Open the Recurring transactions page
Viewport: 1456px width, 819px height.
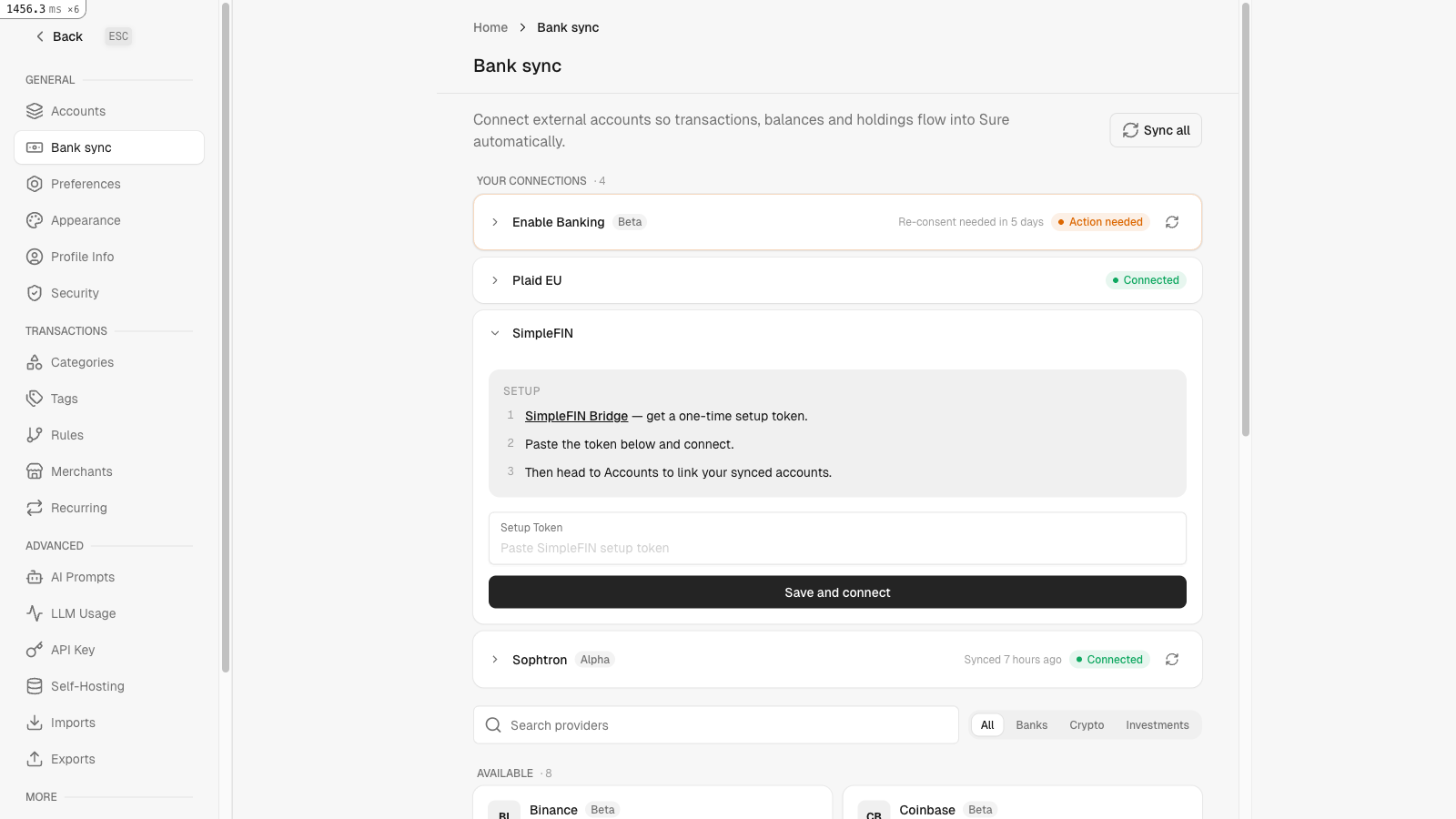tap(109, 508)
